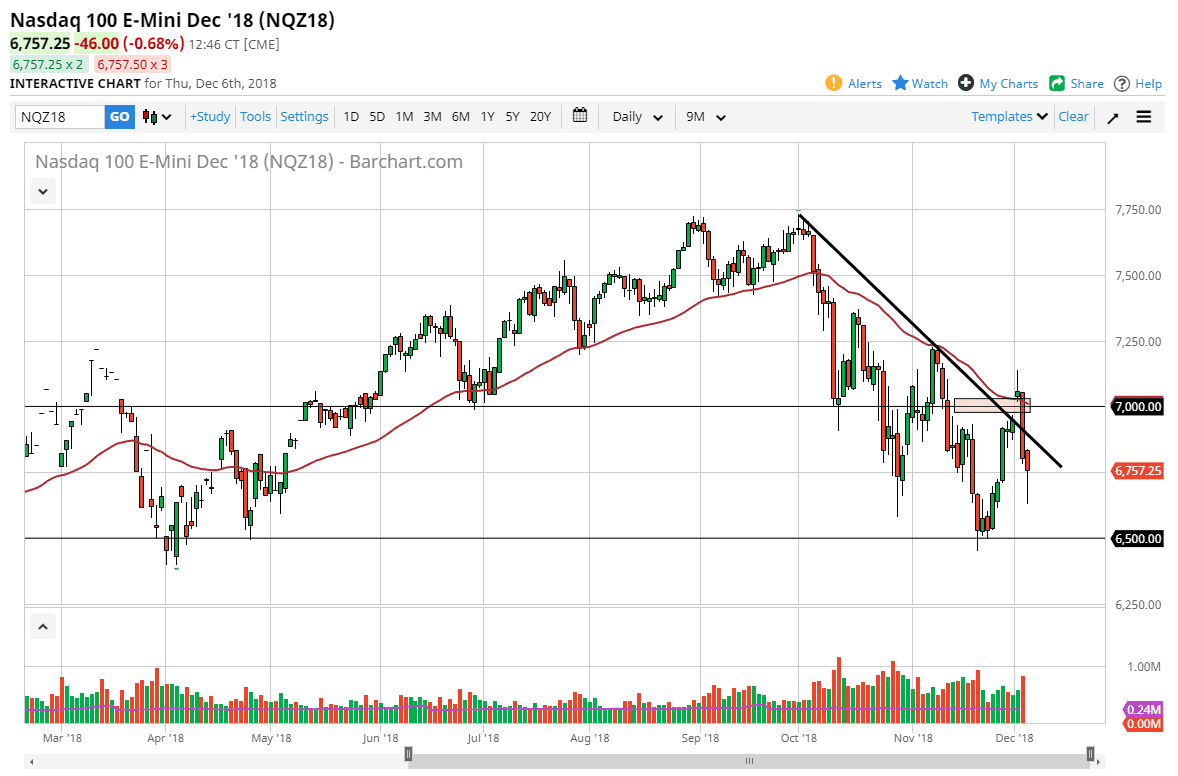Select the Tools menu
Screen dimensions: 1178x776
(255, 116)
